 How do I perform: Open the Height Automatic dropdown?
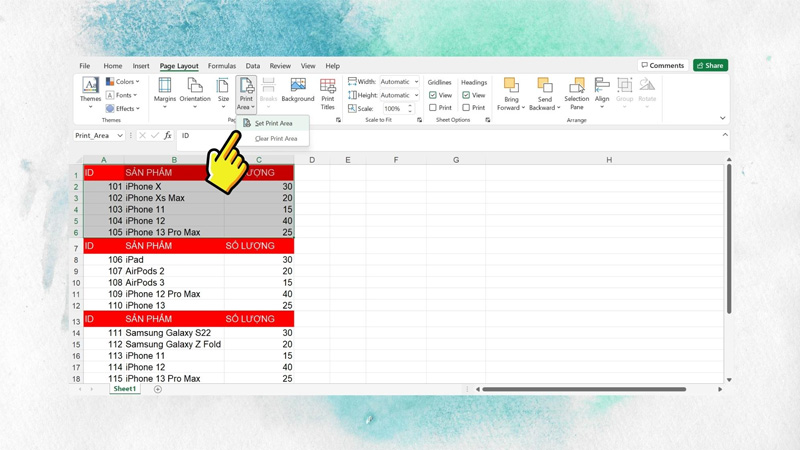(399, 95)
